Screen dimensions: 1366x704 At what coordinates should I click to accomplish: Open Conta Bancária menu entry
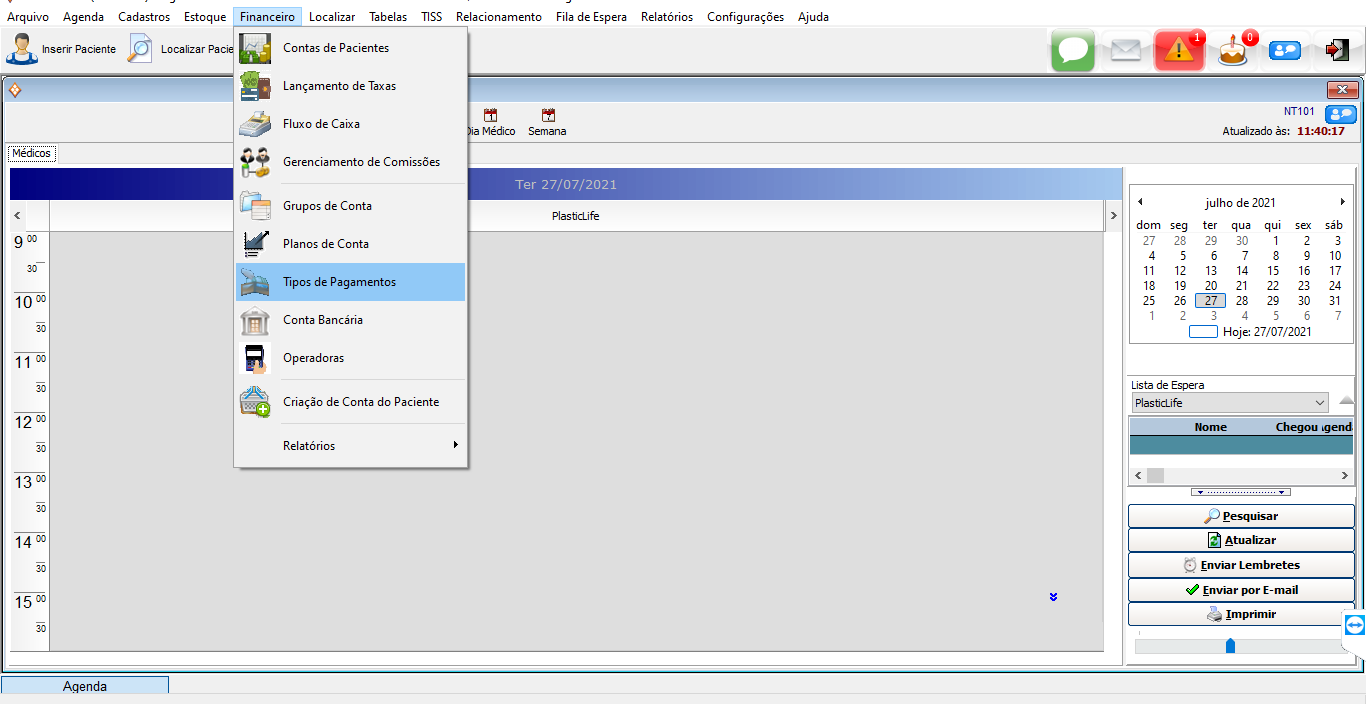tap(322, 320)
